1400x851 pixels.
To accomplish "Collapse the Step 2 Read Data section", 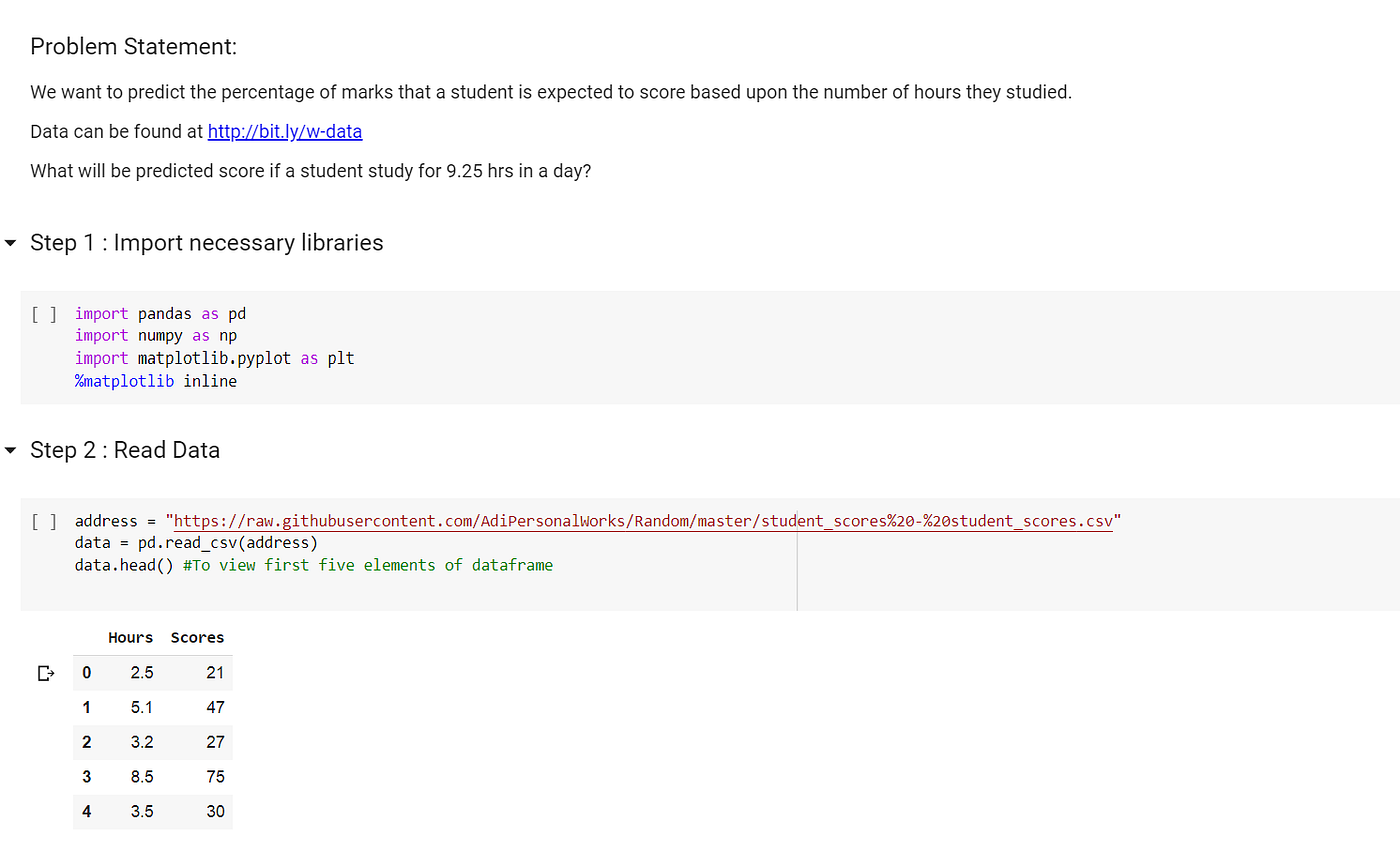I will coord(10,450).
